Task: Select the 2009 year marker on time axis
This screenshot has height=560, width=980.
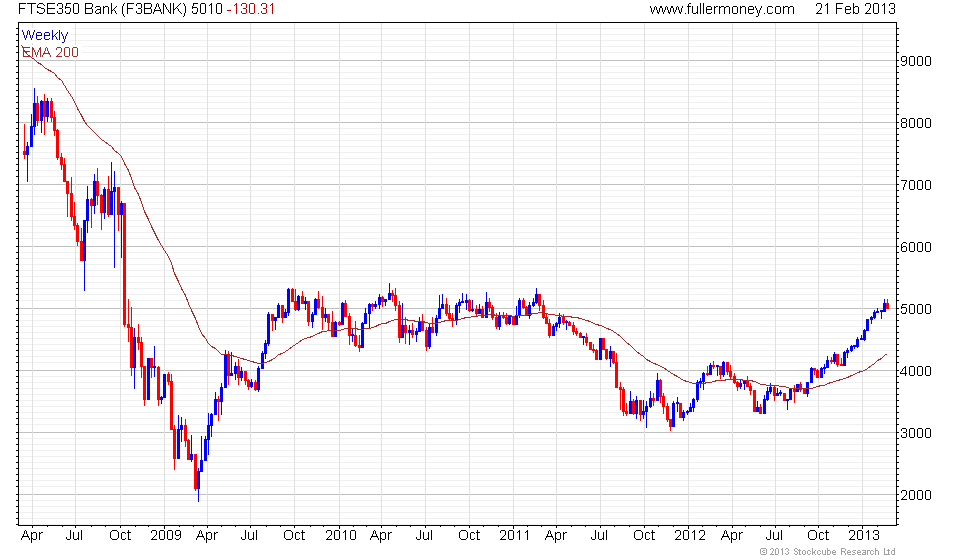Action: coord(164,536)
